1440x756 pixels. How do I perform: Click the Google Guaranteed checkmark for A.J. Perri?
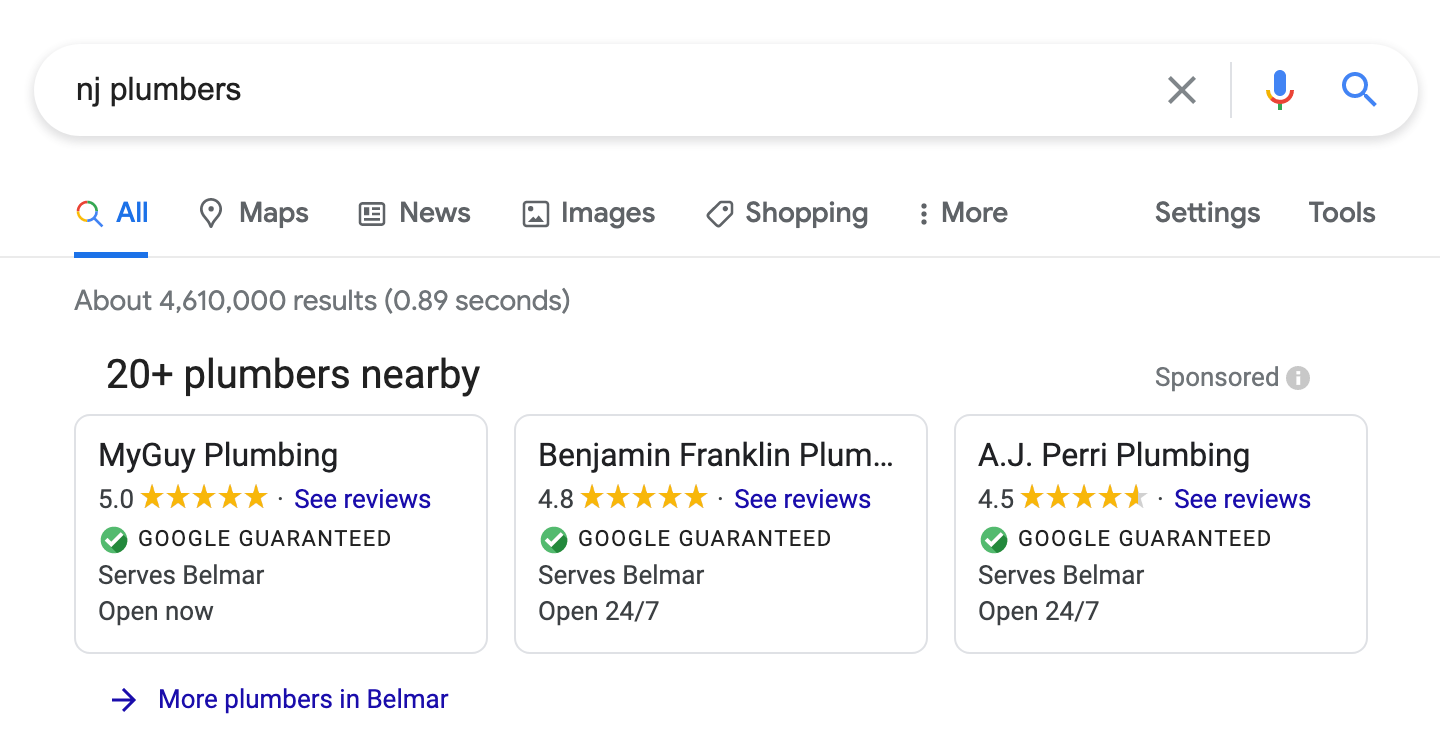(x=994, y=539)
